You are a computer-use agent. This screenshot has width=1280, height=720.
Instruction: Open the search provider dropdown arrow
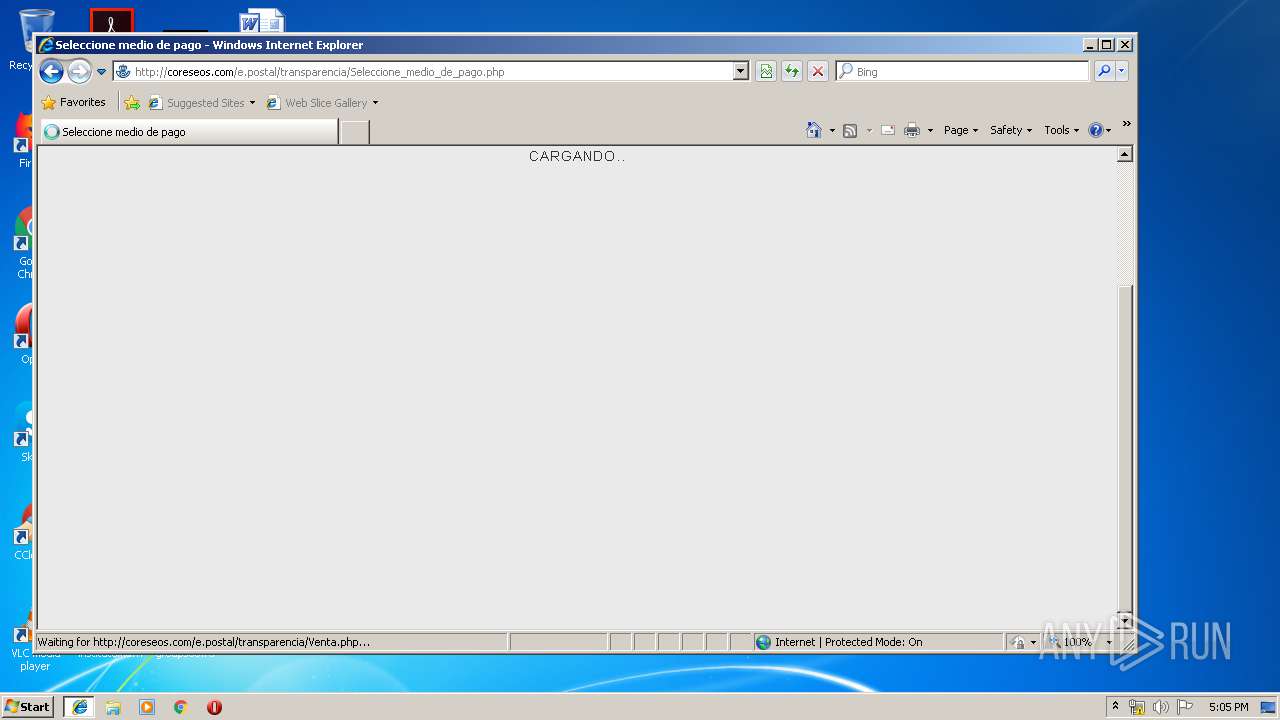tap(1122, 71)
